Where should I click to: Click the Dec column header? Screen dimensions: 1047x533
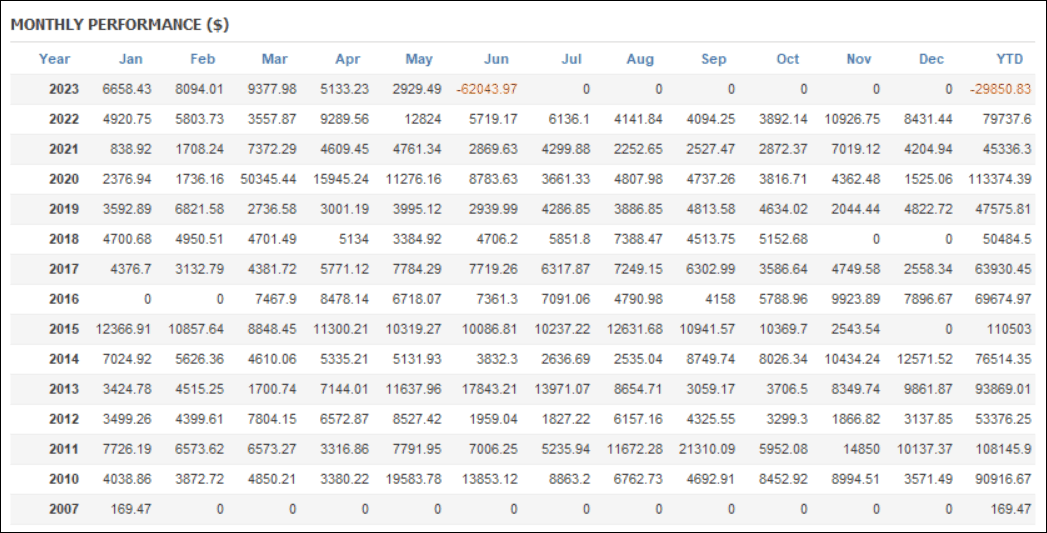tap(931, 59)
